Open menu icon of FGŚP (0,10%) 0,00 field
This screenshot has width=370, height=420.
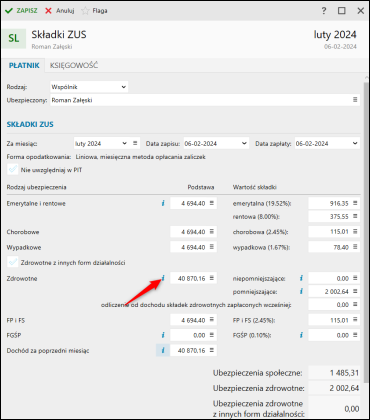355,335
